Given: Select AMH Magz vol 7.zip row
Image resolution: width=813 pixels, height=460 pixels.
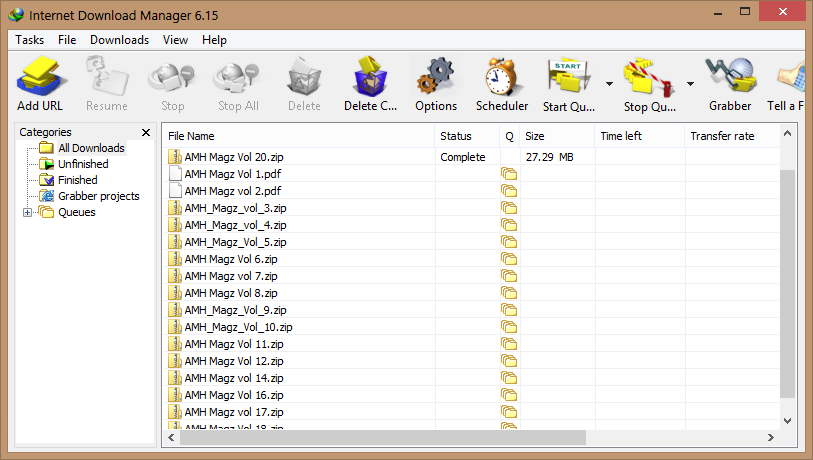Looking at the screenshot, I should coord(472,276).
